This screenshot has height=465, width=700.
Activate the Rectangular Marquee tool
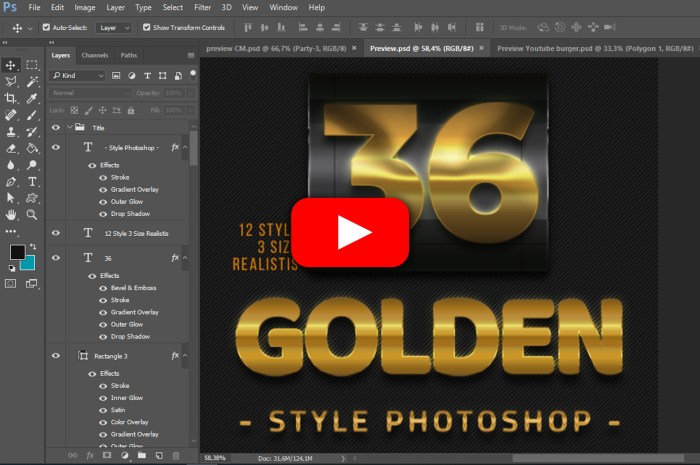(x=32, y=65)
